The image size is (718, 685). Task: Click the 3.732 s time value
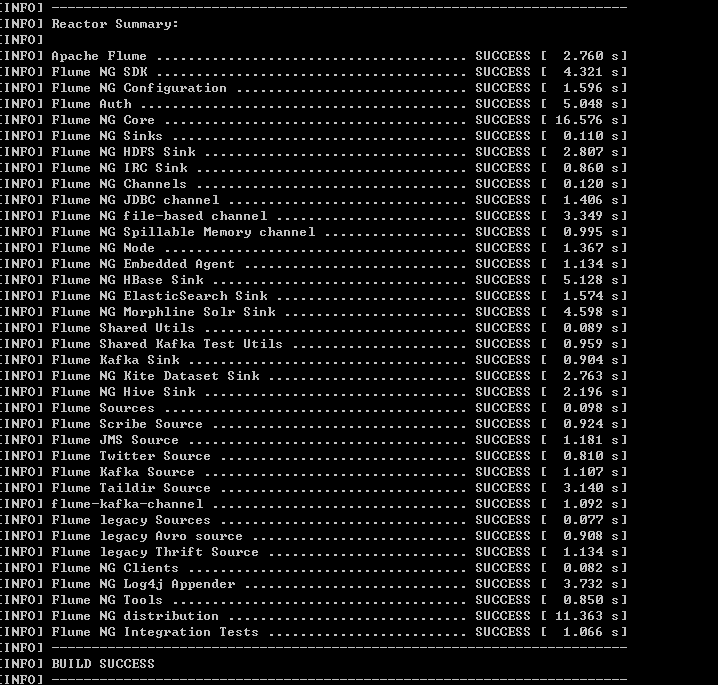click(591, 585)
